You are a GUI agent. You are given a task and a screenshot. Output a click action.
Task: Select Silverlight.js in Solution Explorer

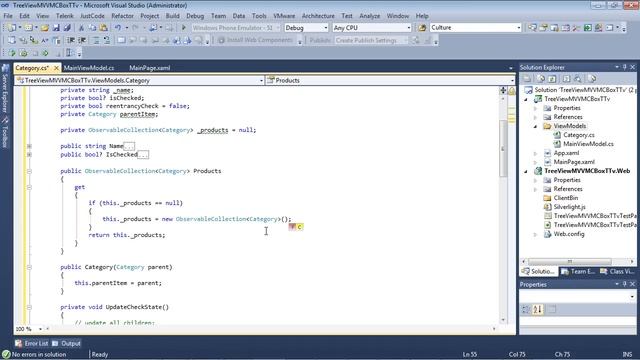point(569,207)
